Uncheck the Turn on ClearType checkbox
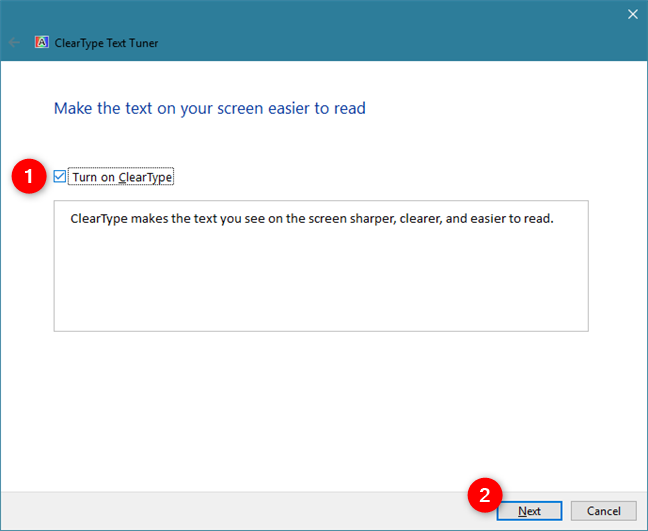Image resolution: width=648 pixels, height=531 pixels. pos(60,176)
